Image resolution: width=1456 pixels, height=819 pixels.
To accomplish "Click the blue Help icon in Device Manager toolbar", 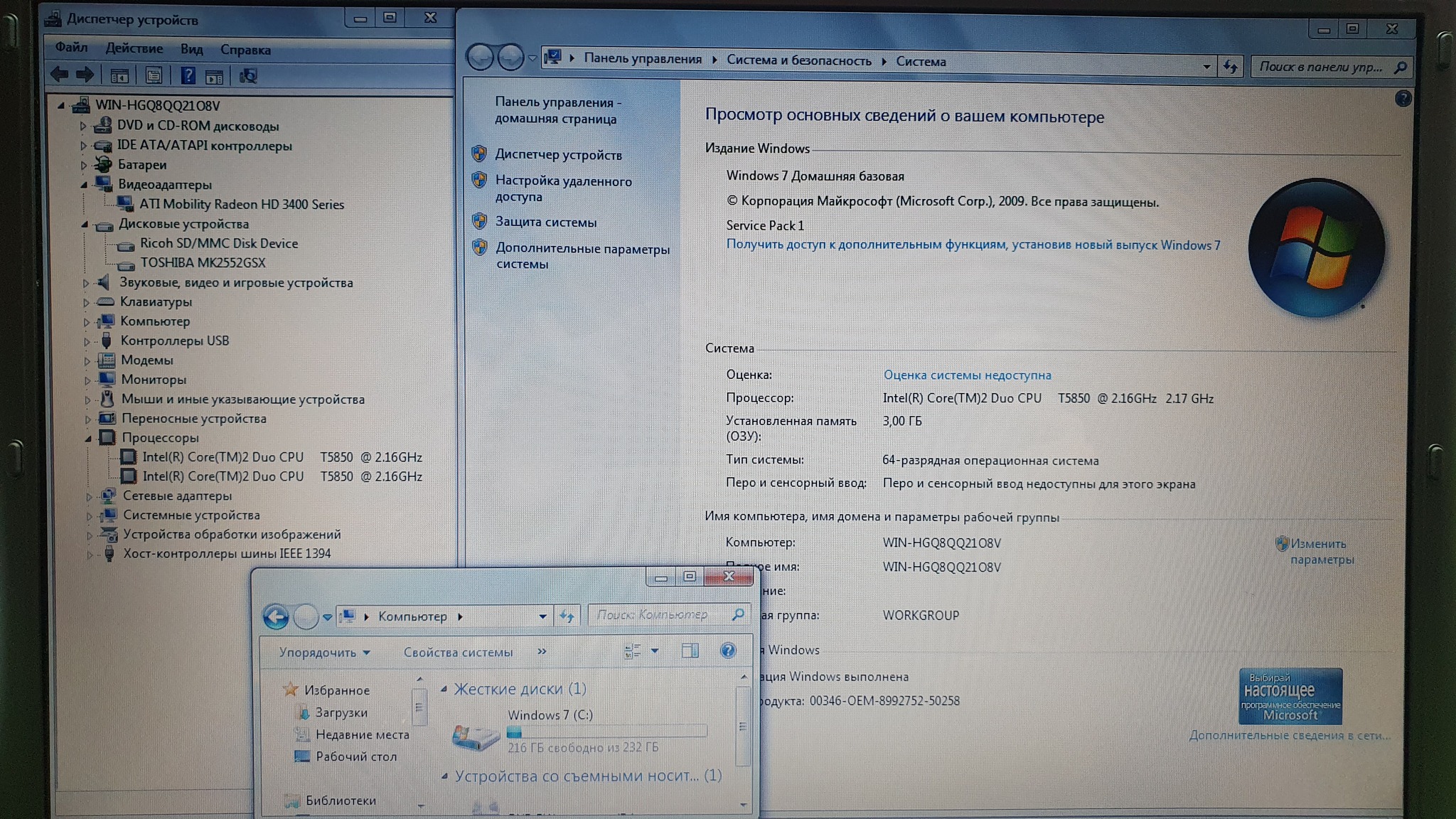I will (188, 75).
